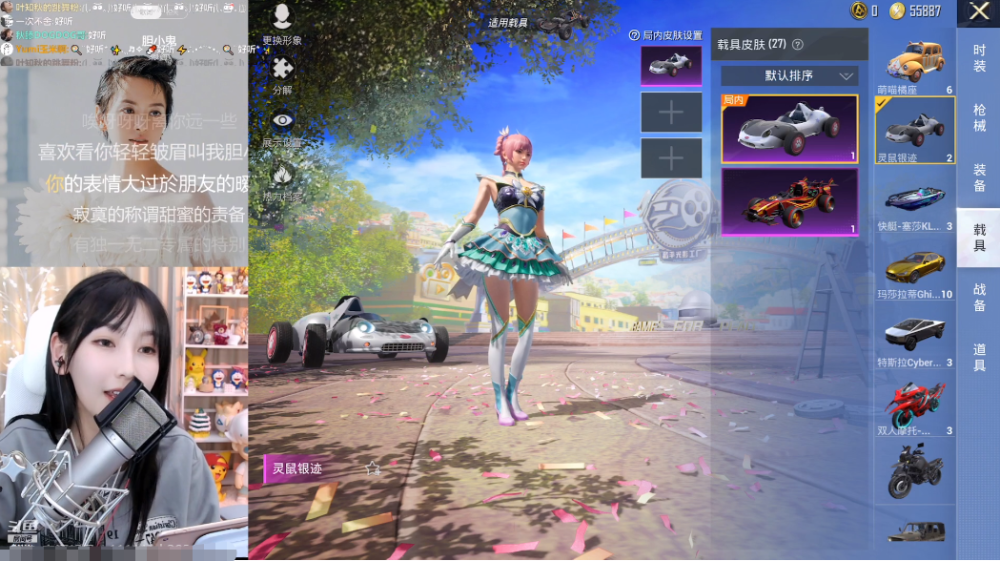This screenshot has width=1000, height=561.
Task: Open the 更换形象 avatar icon
Action: tap(282, 17)
